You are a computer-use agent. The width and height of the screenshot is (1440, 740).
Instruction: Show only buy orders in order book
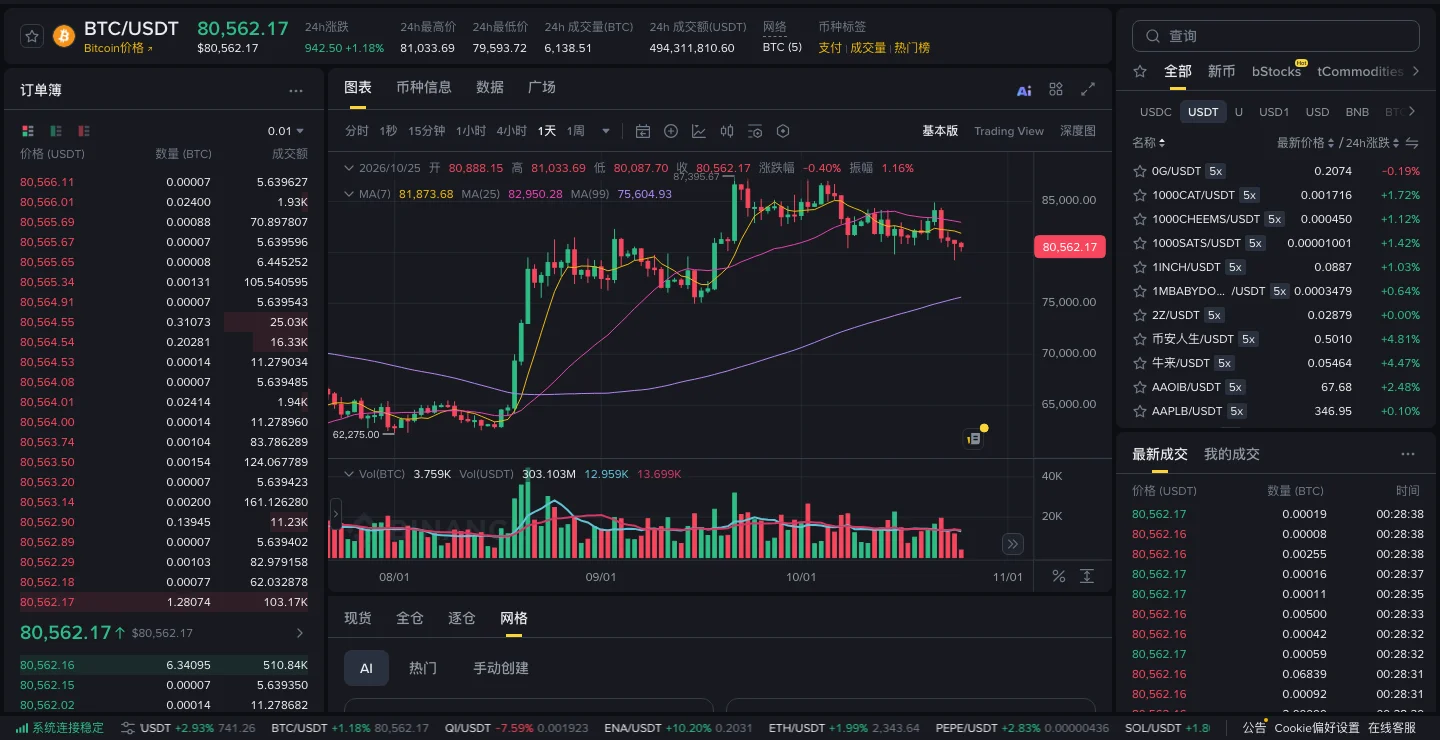click(x=56, y=131)
